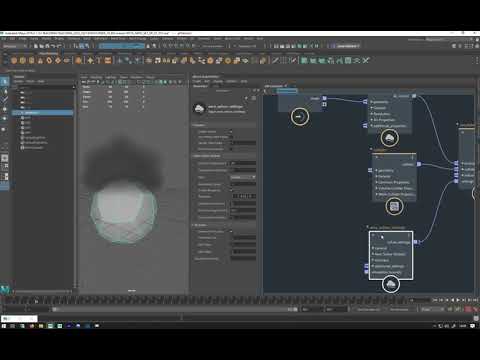Click the last white crossed-tools shelf icon
The height and width of the screenshot is (360, 480).
[x=366, y=60]
